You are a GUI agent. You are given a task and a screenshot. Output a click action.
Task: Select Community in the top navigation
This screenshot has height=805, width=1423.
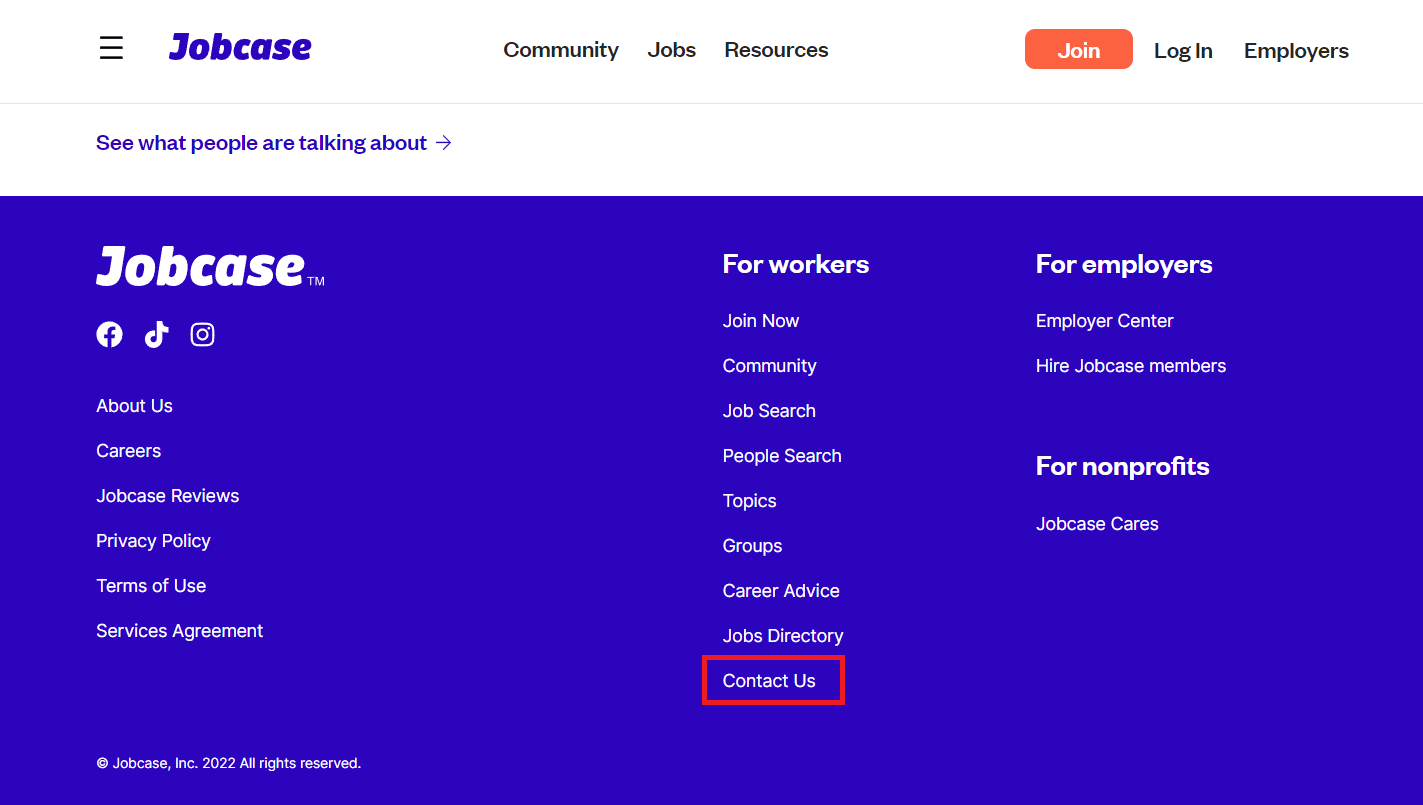(561, 49)
